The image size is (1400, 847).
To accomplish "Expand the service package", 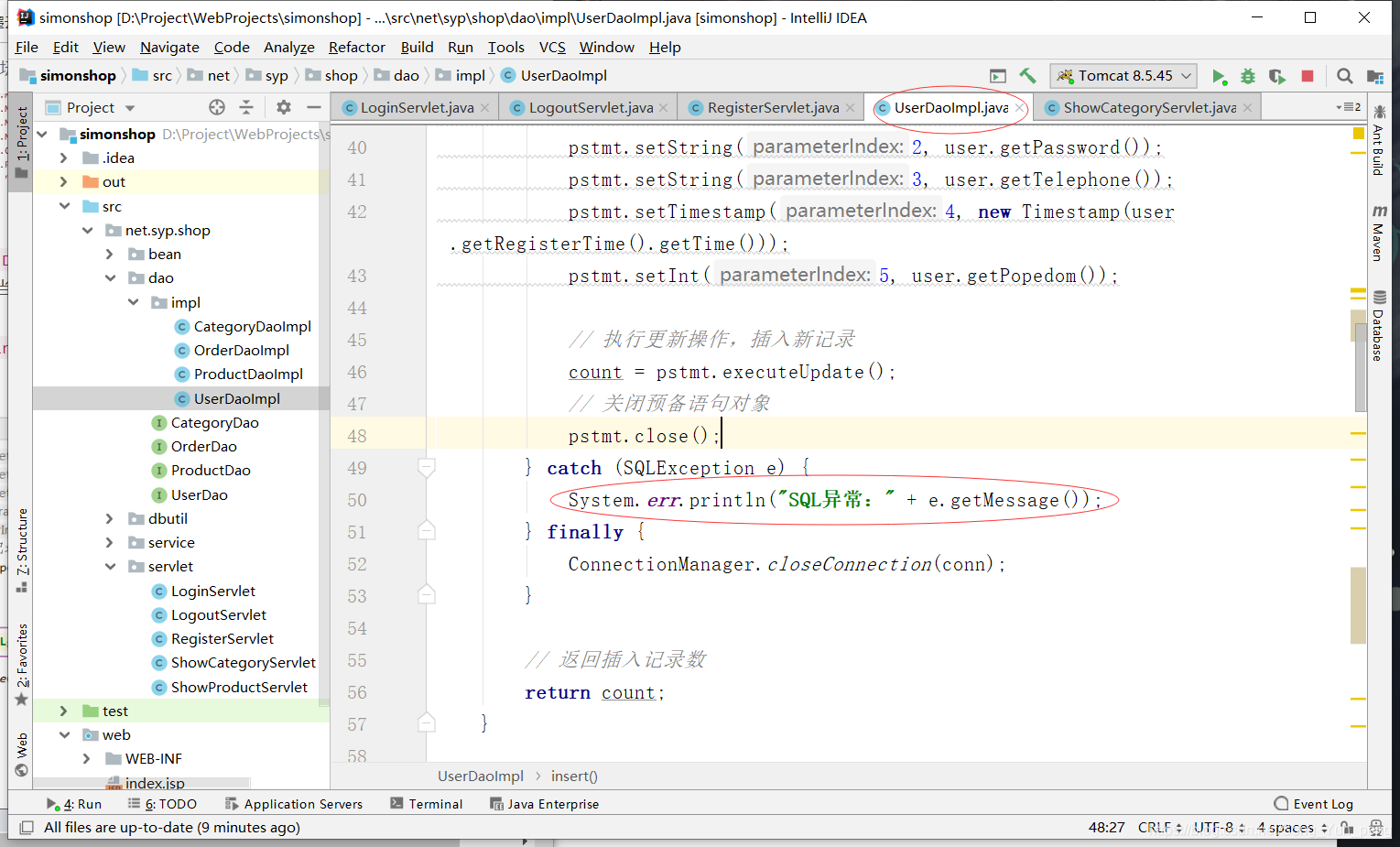I will [x=110, y=542].
